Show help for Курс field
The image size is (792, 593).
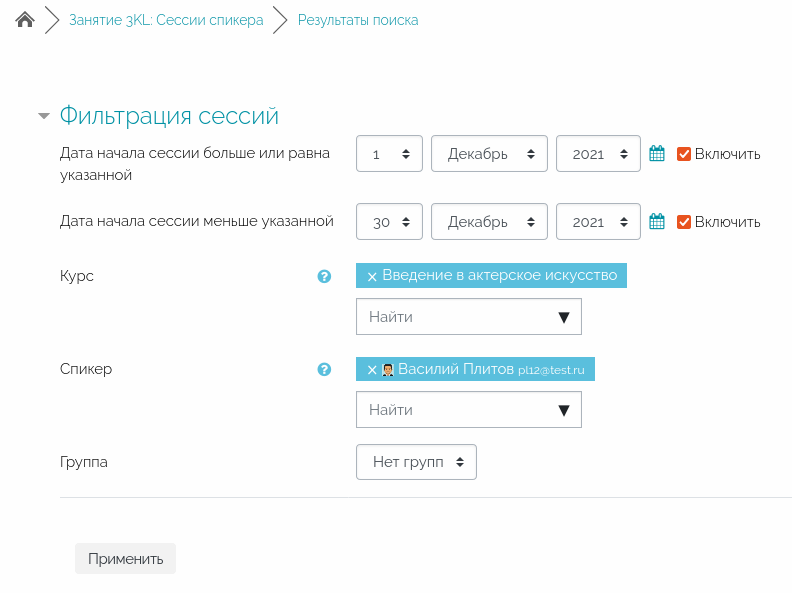click(324, 276)
